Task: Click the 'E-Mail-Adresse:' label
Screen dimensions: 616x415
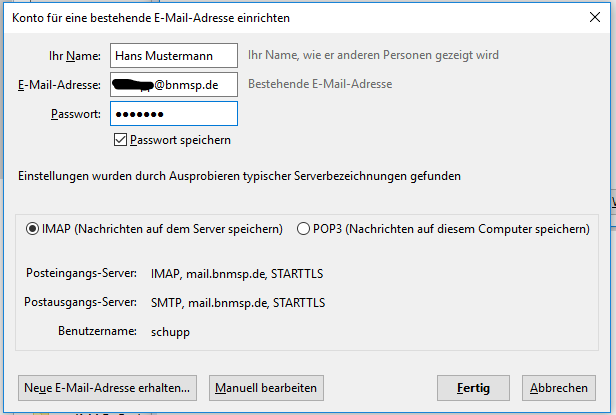Action: coord(59,85)
